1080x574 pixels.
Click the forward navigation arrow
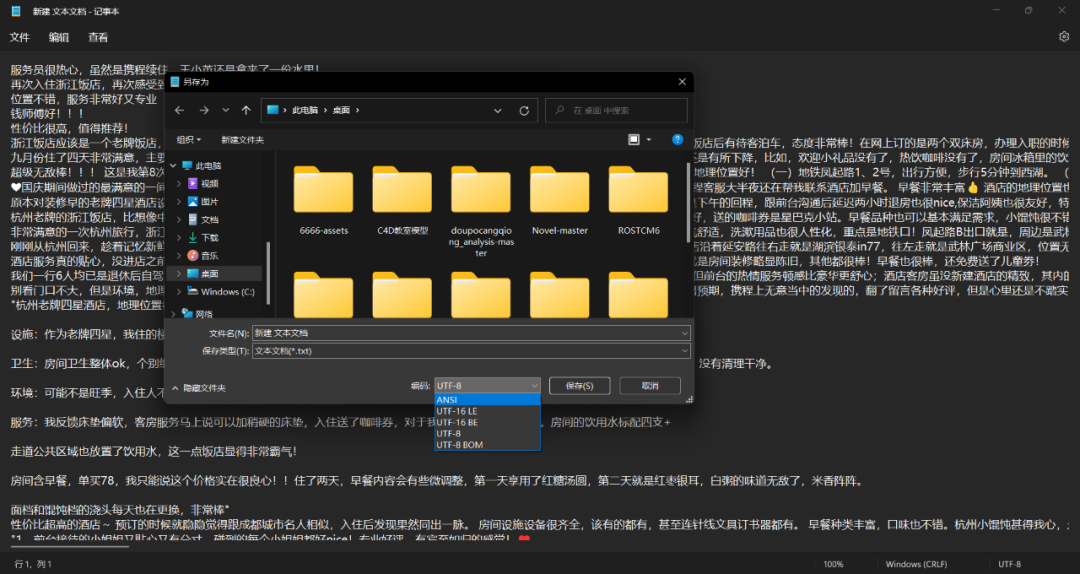coord(204,110)
